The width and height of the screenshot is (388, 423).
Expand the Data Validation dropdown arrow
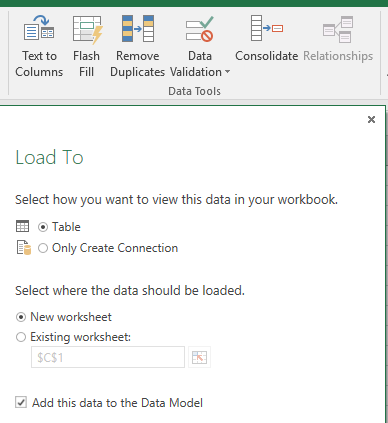pyautogui.click(x=227, y=72)
